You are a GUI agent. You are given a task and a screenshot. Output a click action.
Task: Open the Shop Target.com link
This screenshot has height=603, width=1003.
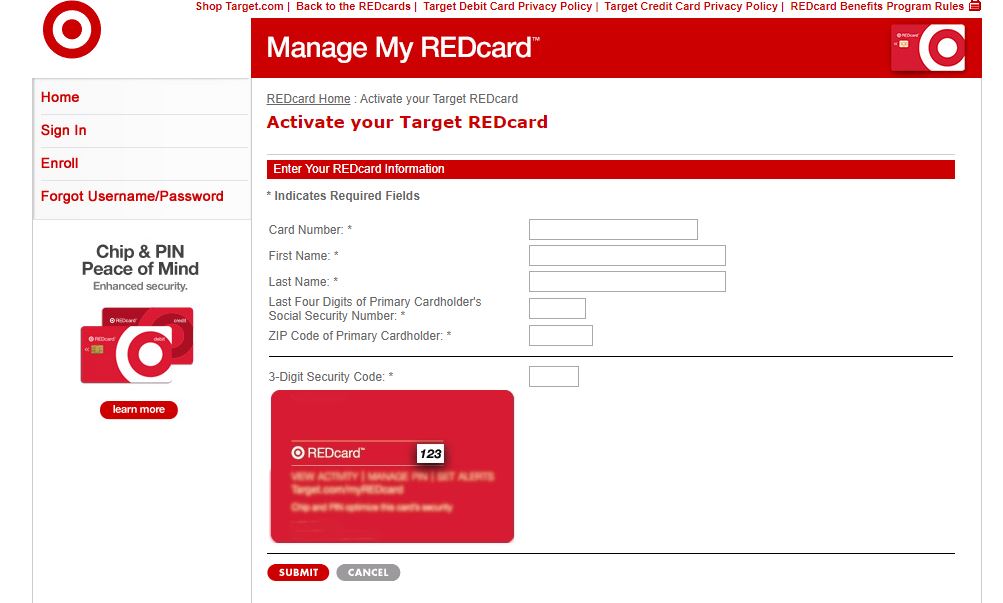239,6
